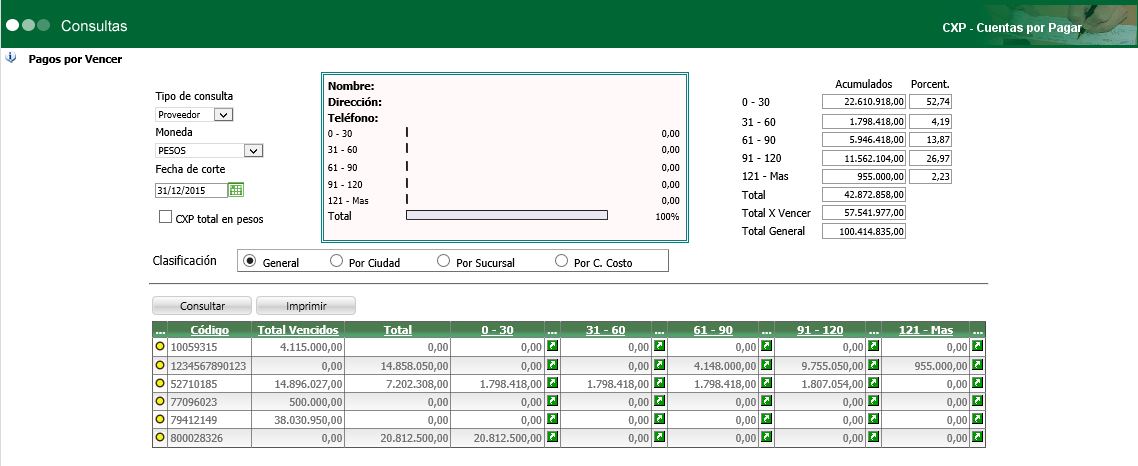
Task: Open the calendar picker beside Fecha de corte
Action: click(236, 189)
